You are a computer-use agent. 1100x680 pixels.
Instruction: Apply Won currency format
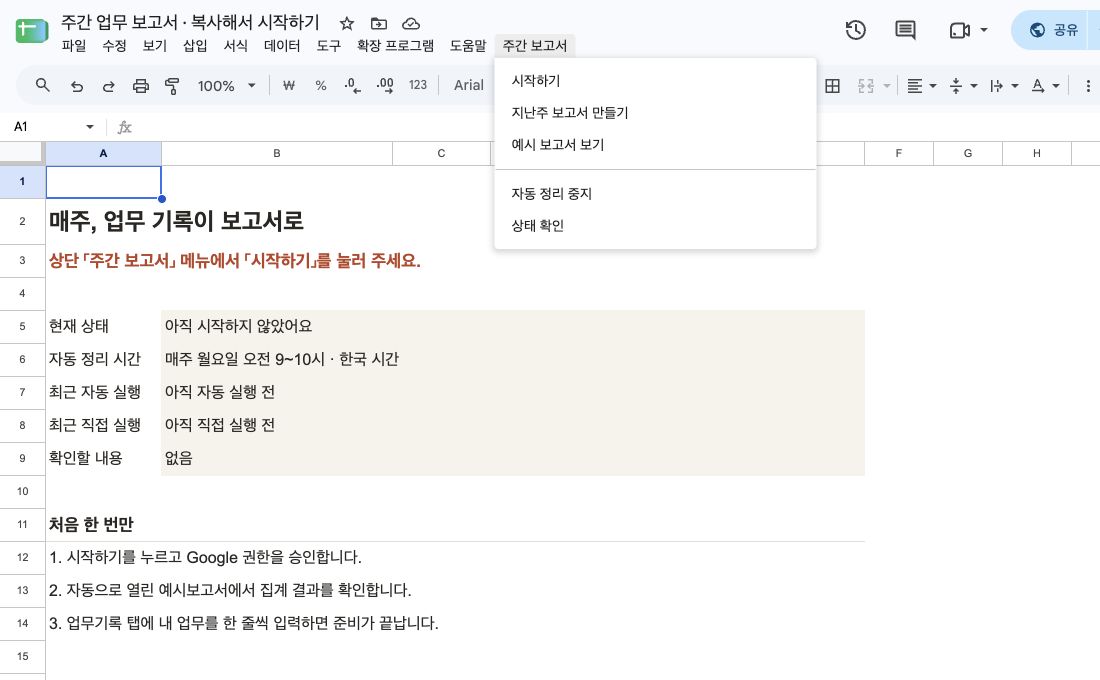click(x=288, y=86)
